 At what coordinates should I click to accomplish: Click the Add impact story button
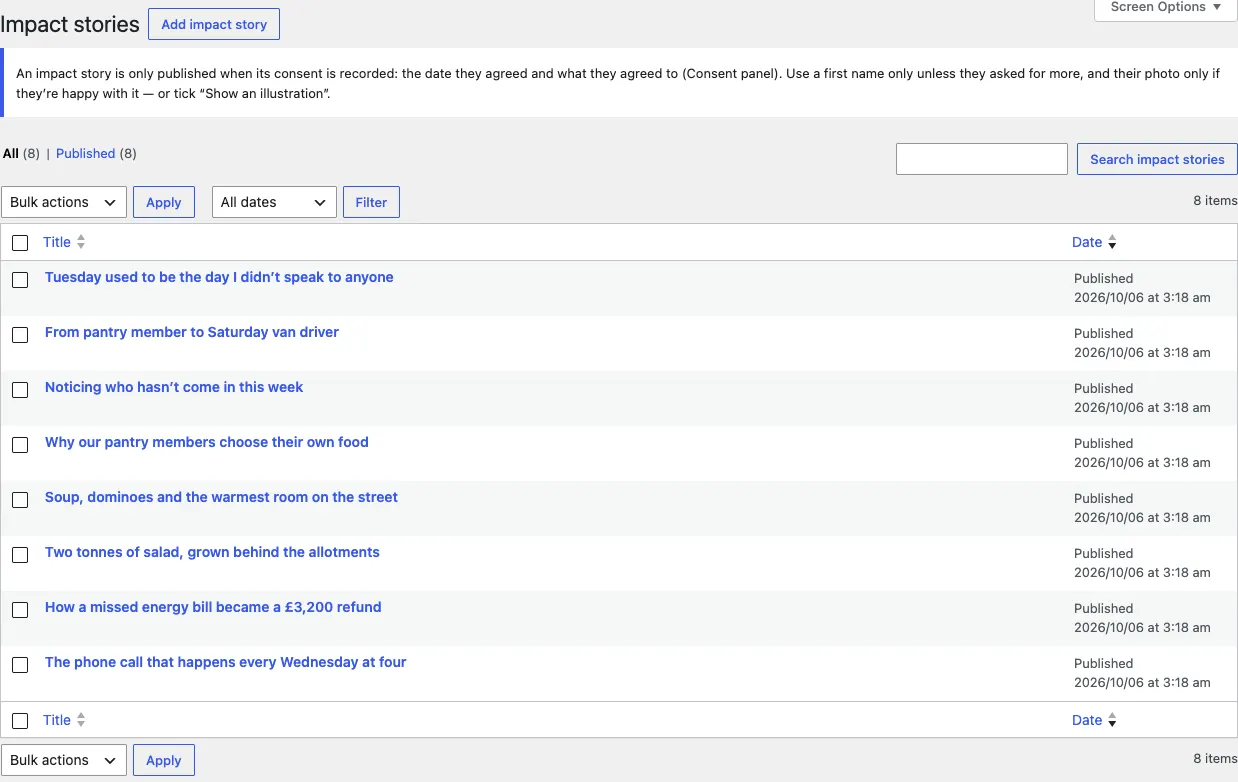(214, 24)
